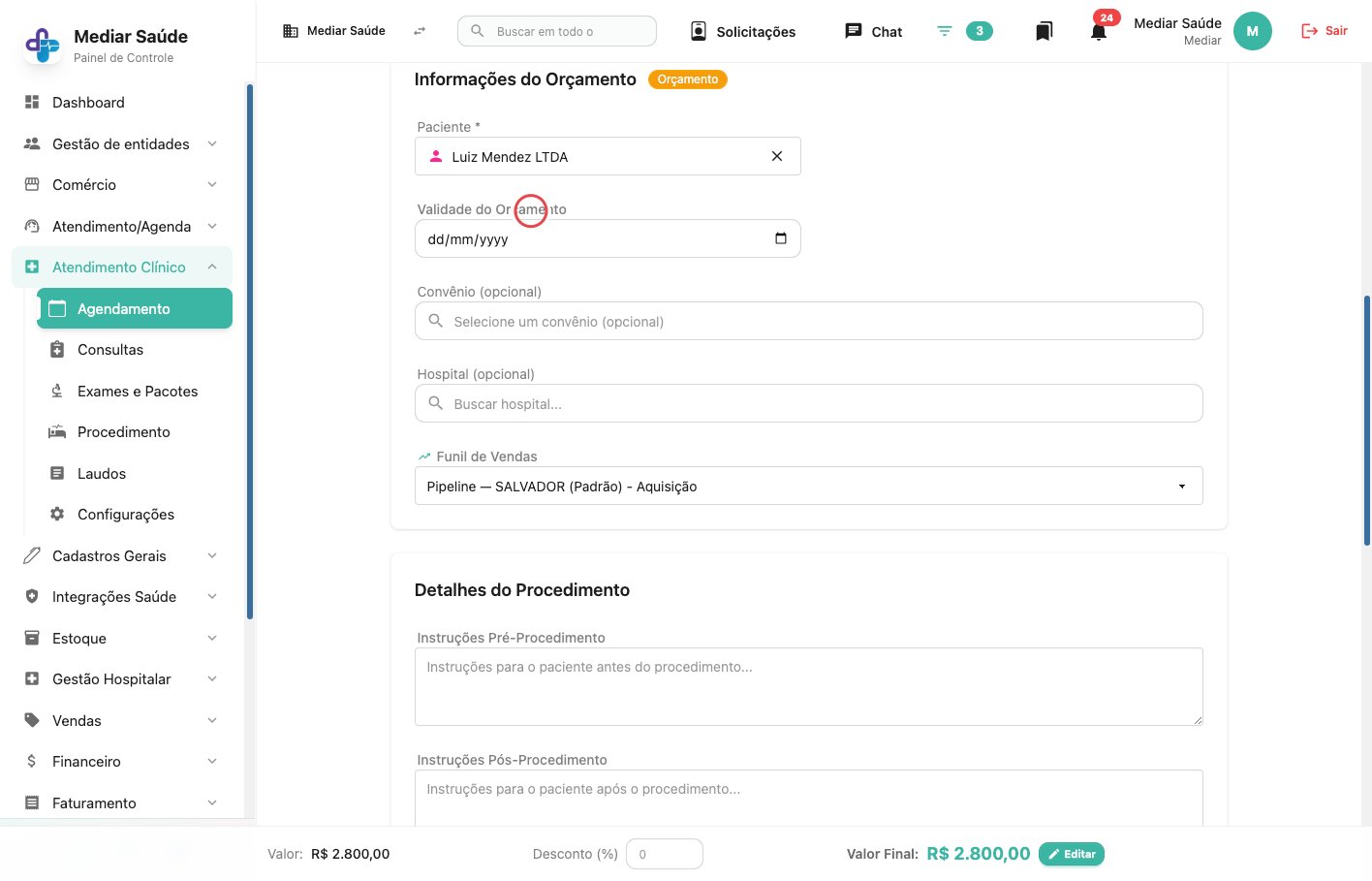Viewport: 1372px width, 881px height.
Task: Click the Desconto (%) field
Action: pyautogui.click(x=665, y=854)
